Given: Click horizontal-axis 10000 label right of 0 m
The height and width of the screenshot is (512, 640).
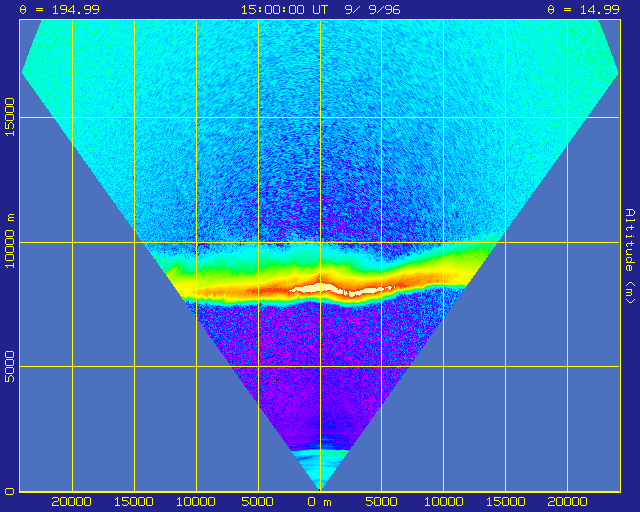Looking at the screenshot, I should pos(443,502).
